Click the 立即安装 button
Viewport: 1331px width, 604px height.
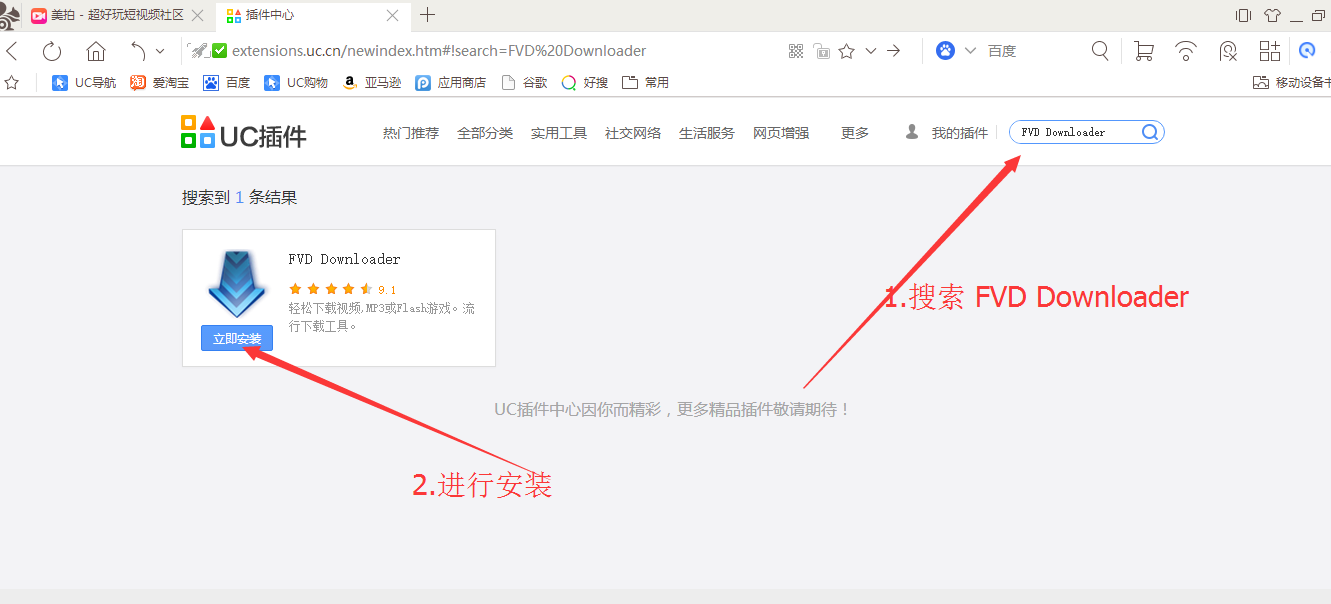tap(237, 339)
